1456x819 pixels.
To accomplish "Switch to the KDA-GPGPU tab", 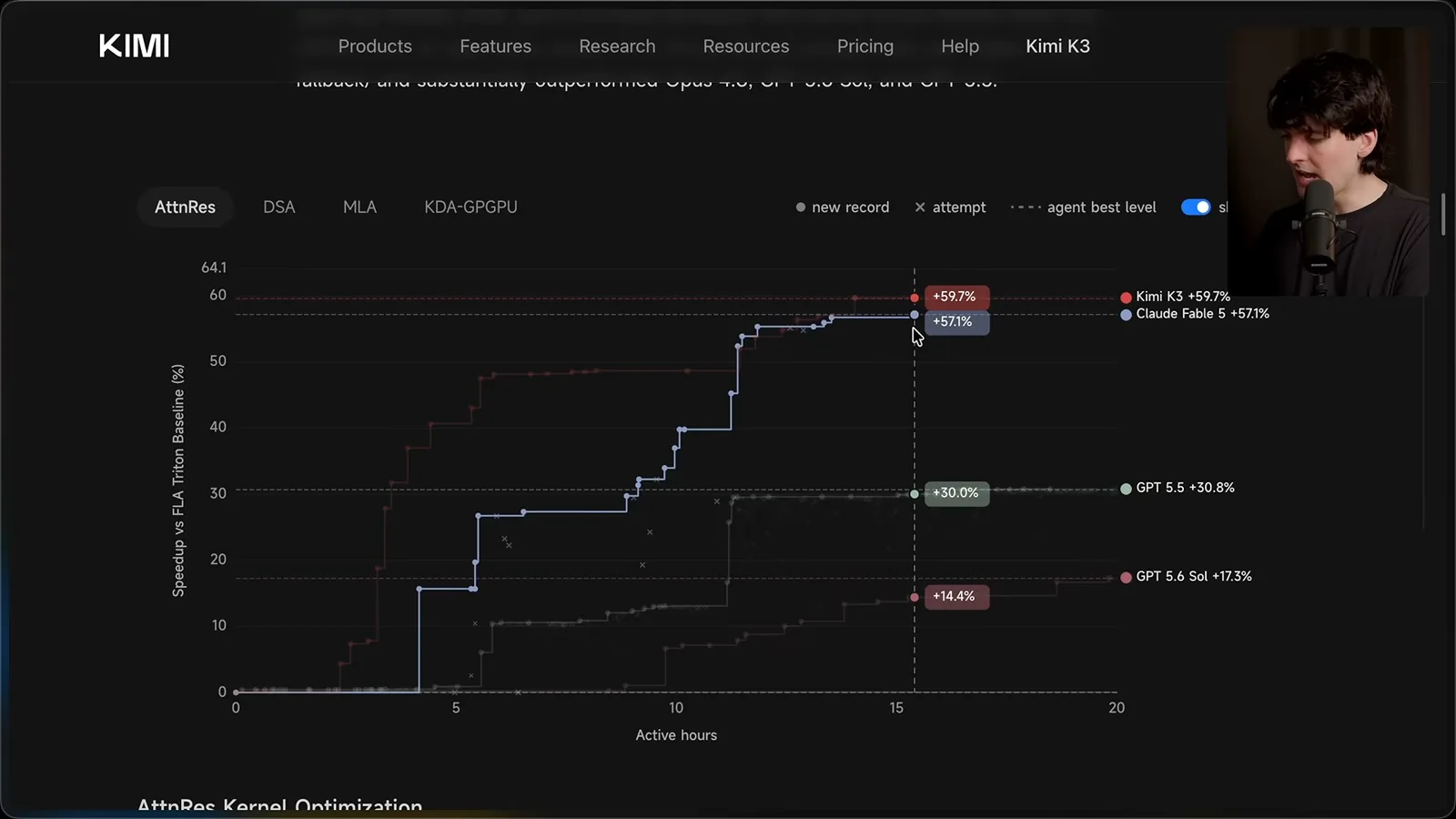I will [x=470, y=207].
